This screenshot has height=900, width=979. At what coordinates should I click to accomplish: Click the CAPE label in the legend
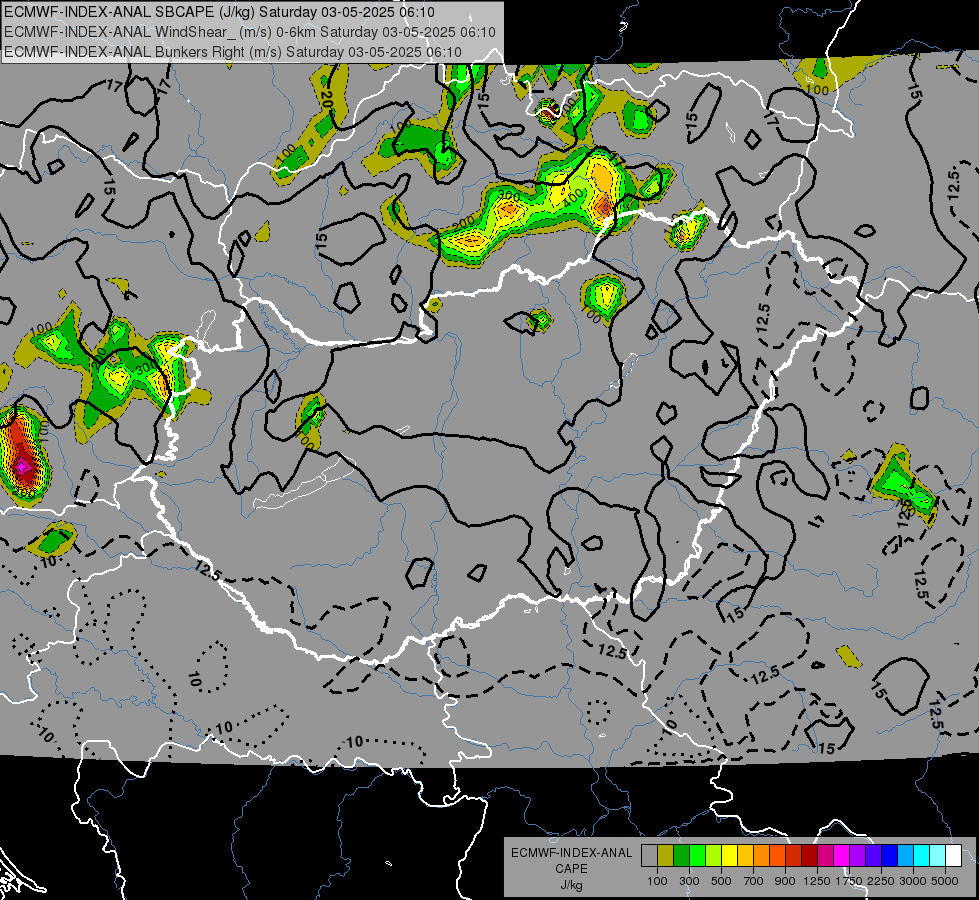pos(571,869)
